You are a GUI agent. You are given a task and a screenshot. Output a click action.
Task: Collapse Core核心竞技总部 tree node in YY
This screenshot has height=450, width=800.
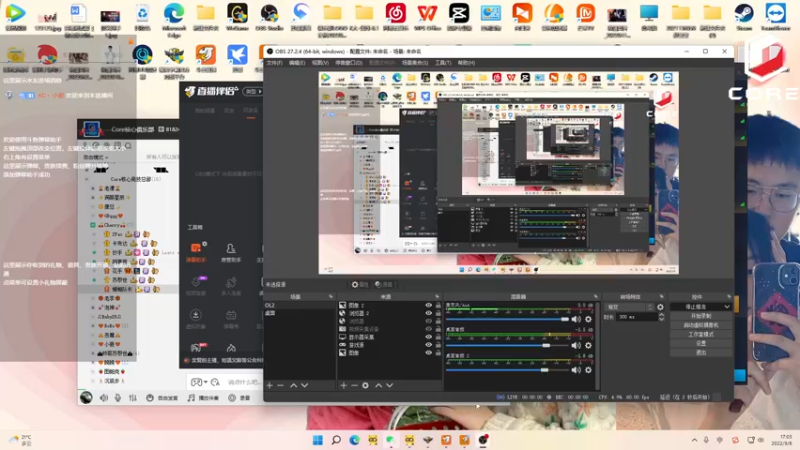click(87, 180)
